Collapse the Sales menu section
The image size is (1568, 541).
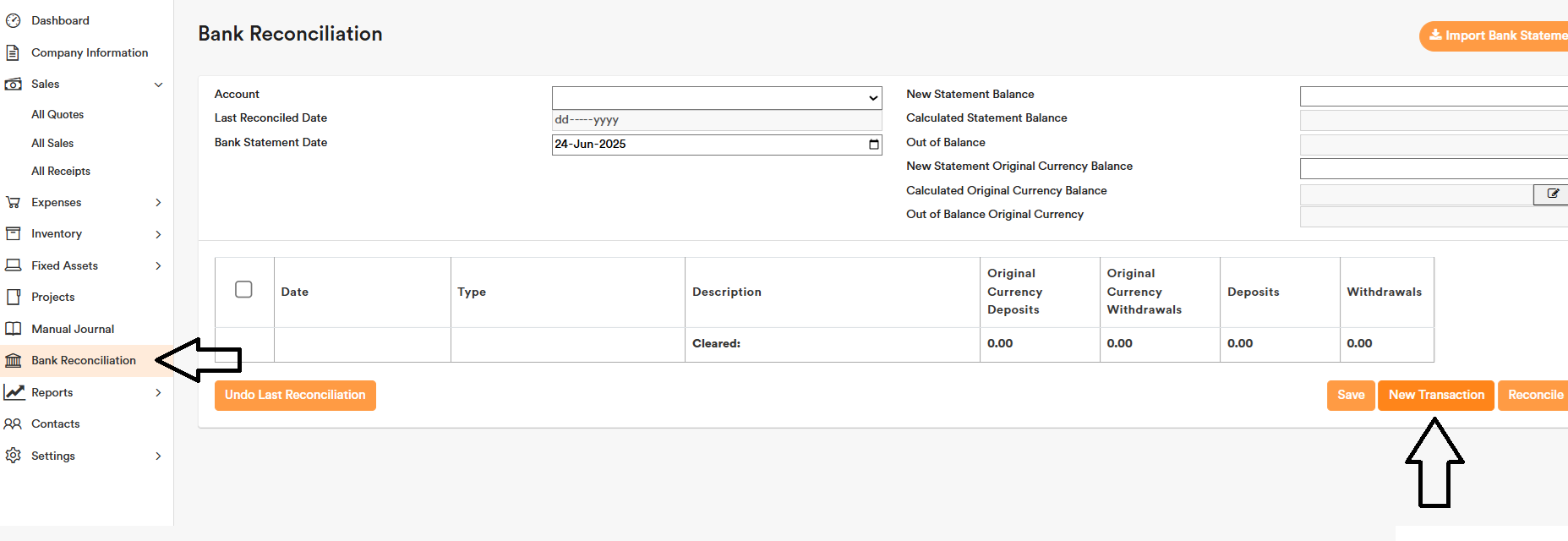[158, 85]
